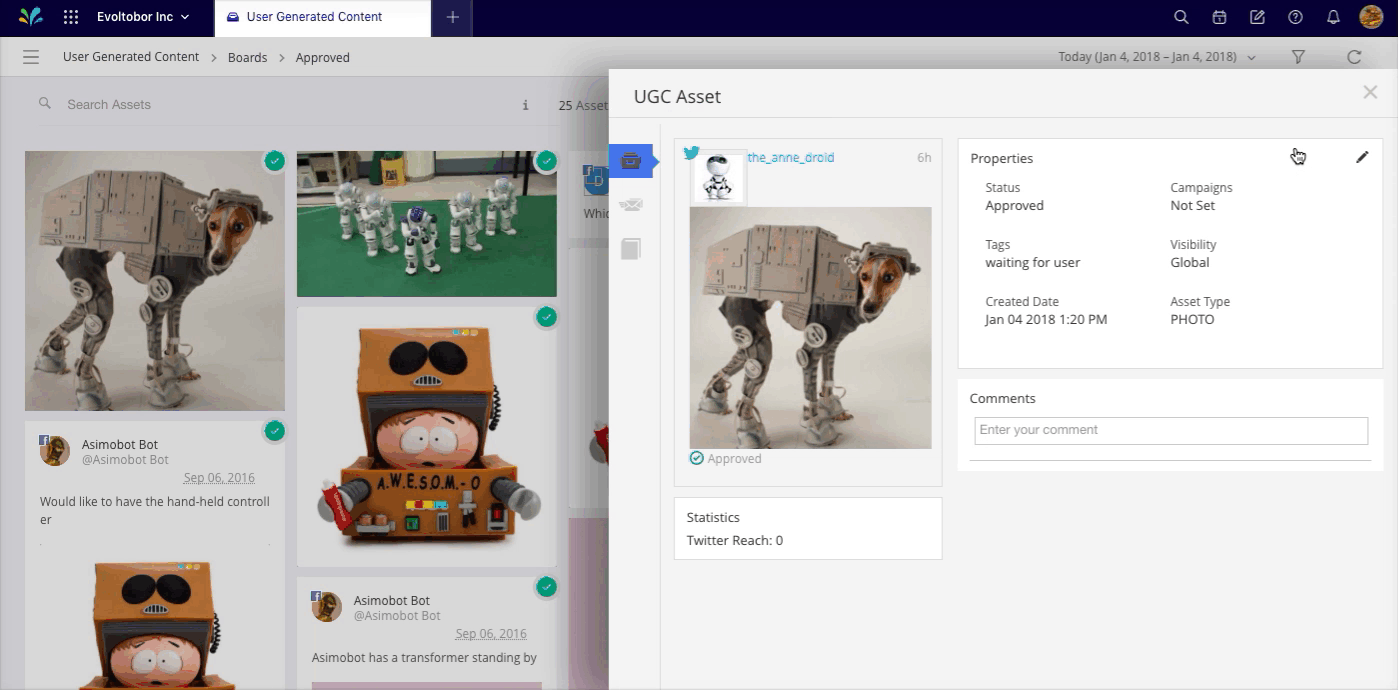Image resolution: width=1398 pixels, height=690 pixels.
Task: Toggle the checkmark on the transformer post card
Action: pos(546,587)
